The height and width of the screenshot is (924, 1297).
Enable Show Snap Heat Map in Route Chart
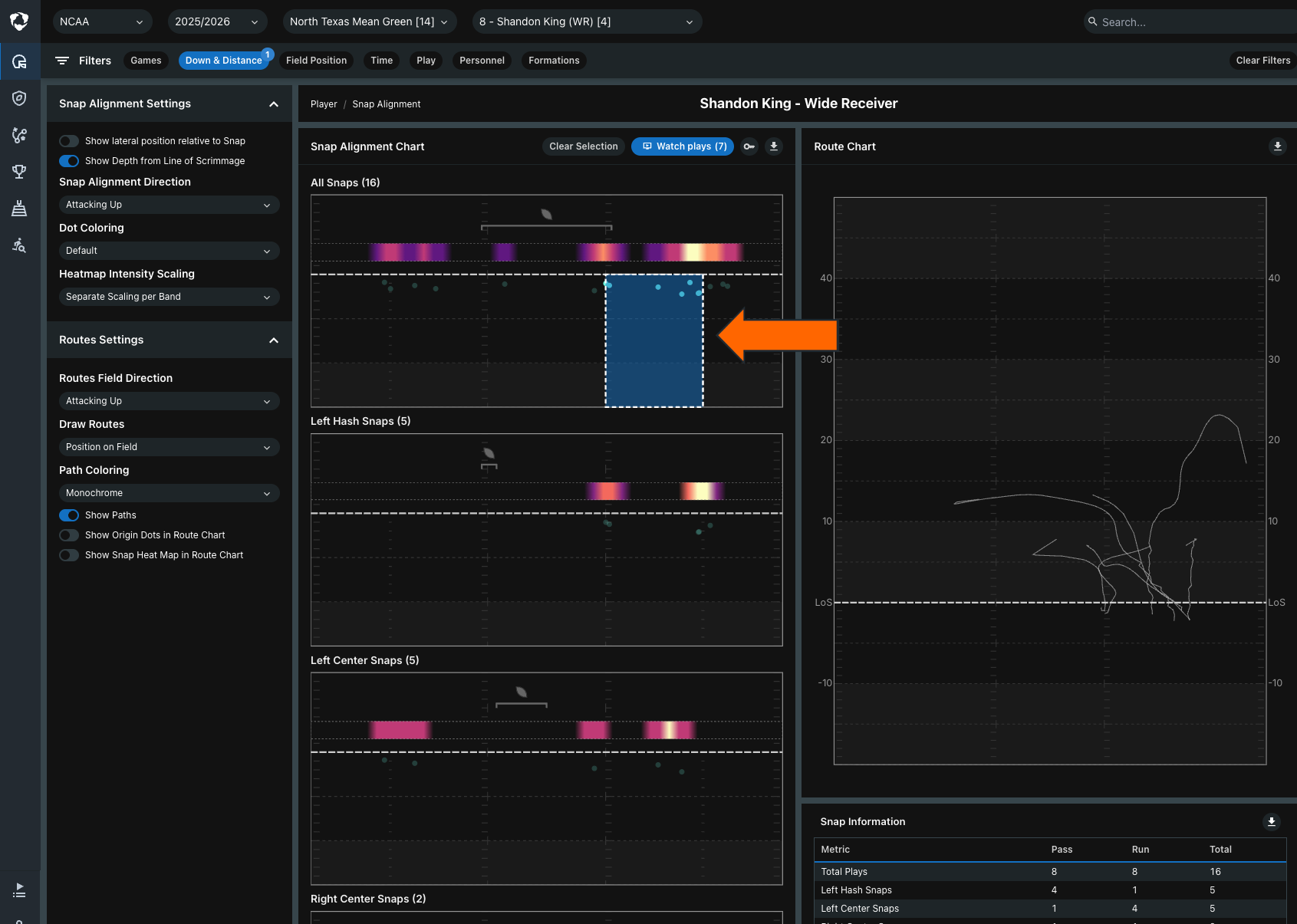69,555
